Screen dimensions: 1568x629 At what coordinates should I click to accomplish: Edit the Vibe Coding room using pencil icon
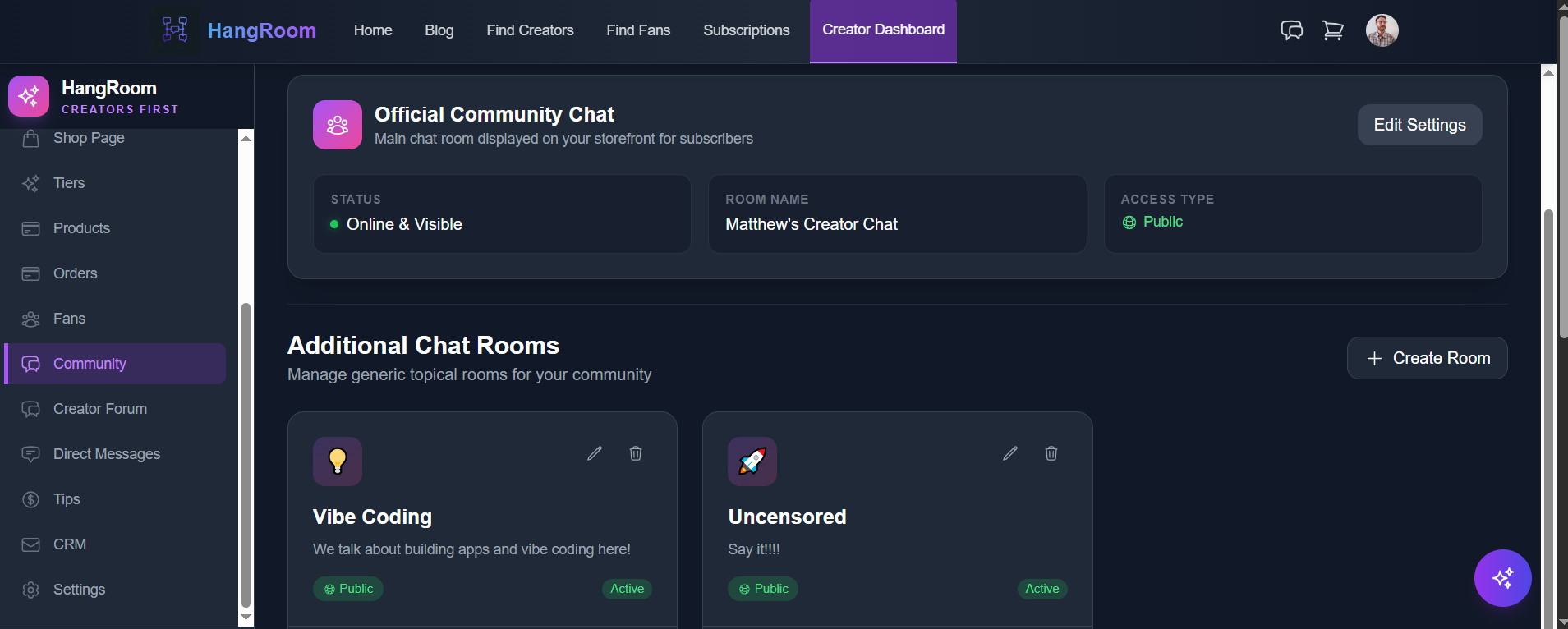click(594, 452)
